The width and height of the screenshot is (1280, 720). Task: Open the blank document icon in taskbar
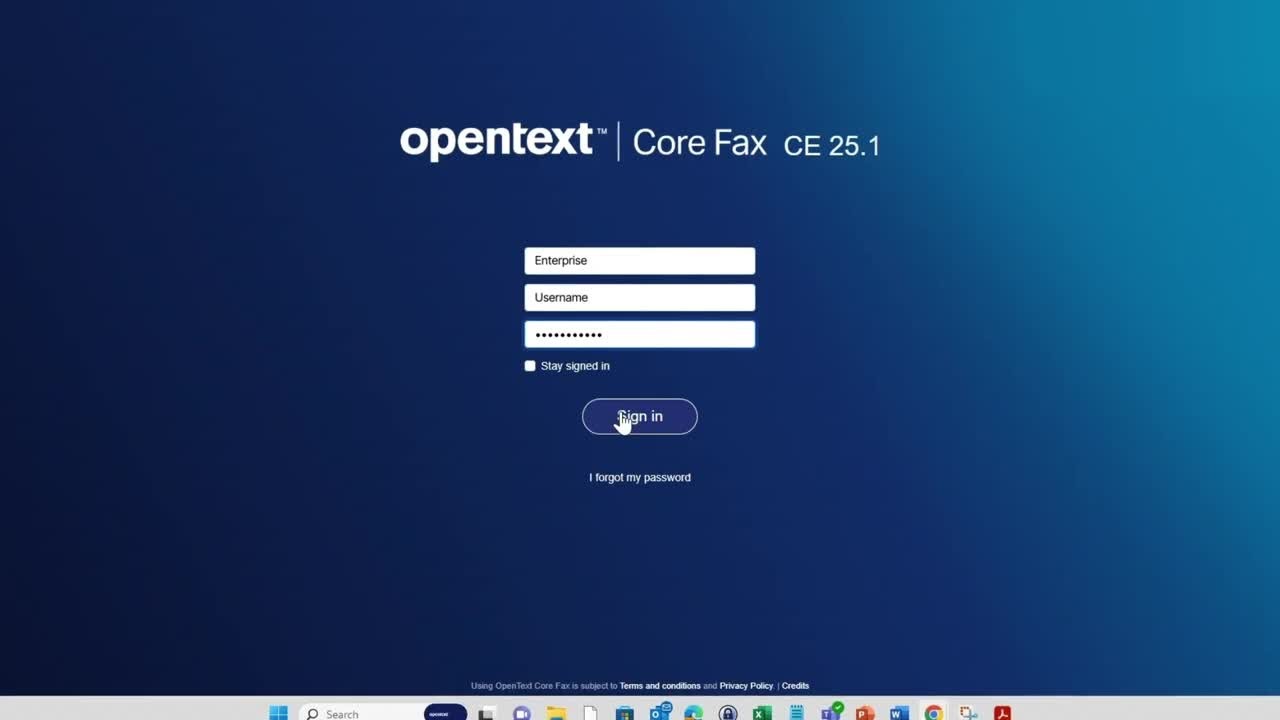click(x=591, y=713)
